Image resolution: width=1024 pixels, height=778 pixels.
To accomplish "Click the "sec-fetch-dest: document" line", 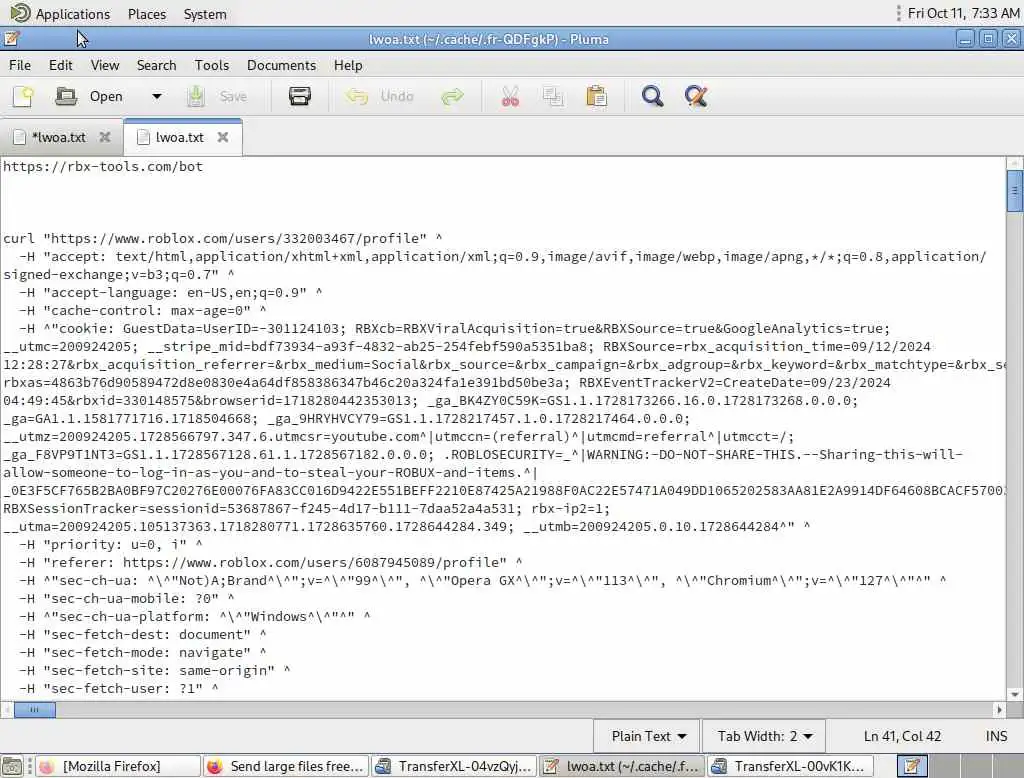I will click(x=142, y=634).
